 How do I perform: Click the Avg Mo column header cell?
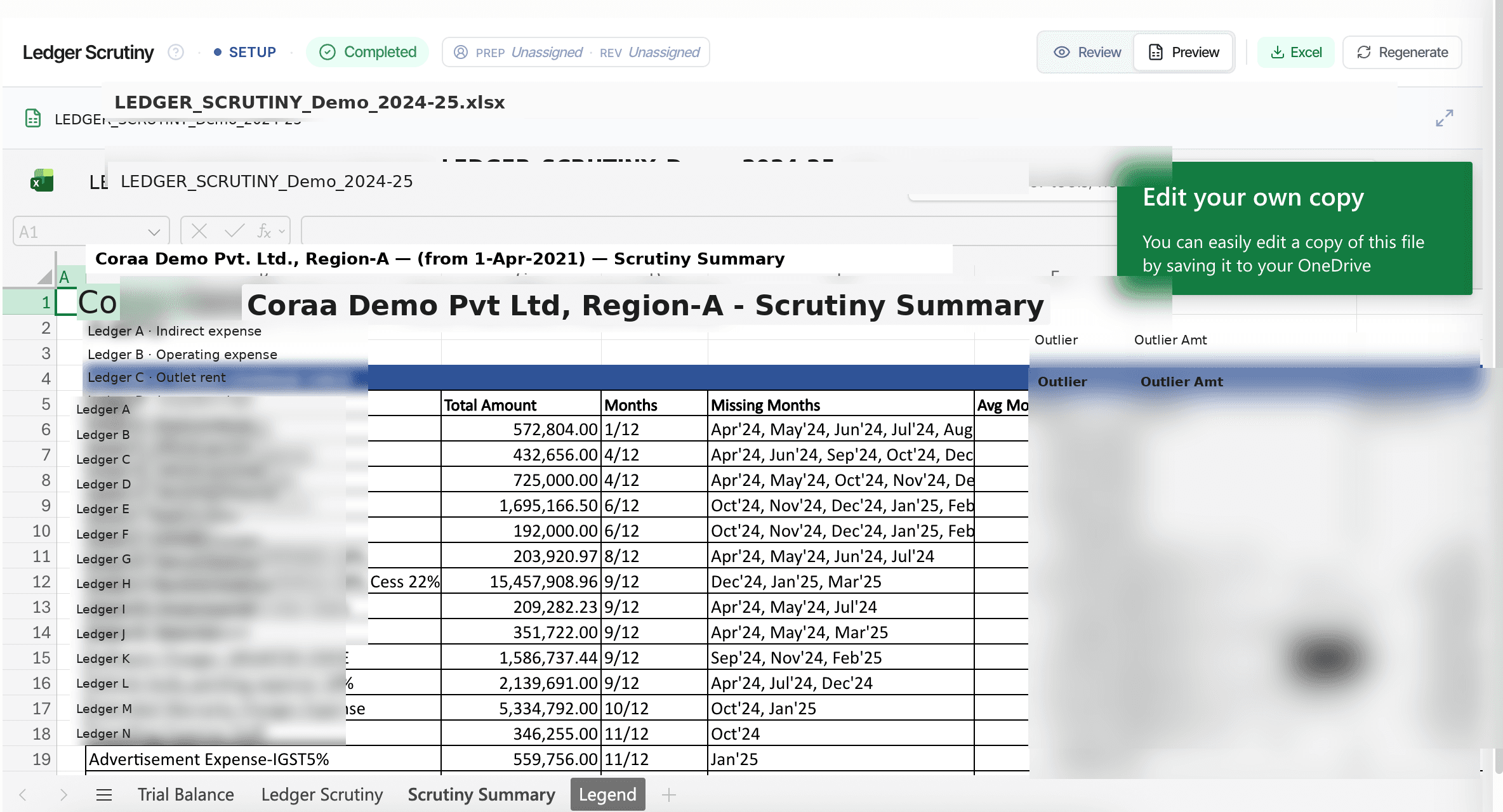[1002, 405]
